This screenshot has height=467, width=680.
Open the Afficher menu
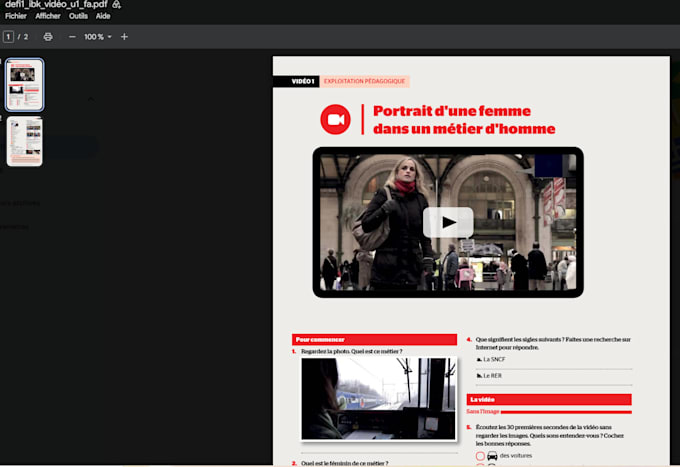pos(48,16)
